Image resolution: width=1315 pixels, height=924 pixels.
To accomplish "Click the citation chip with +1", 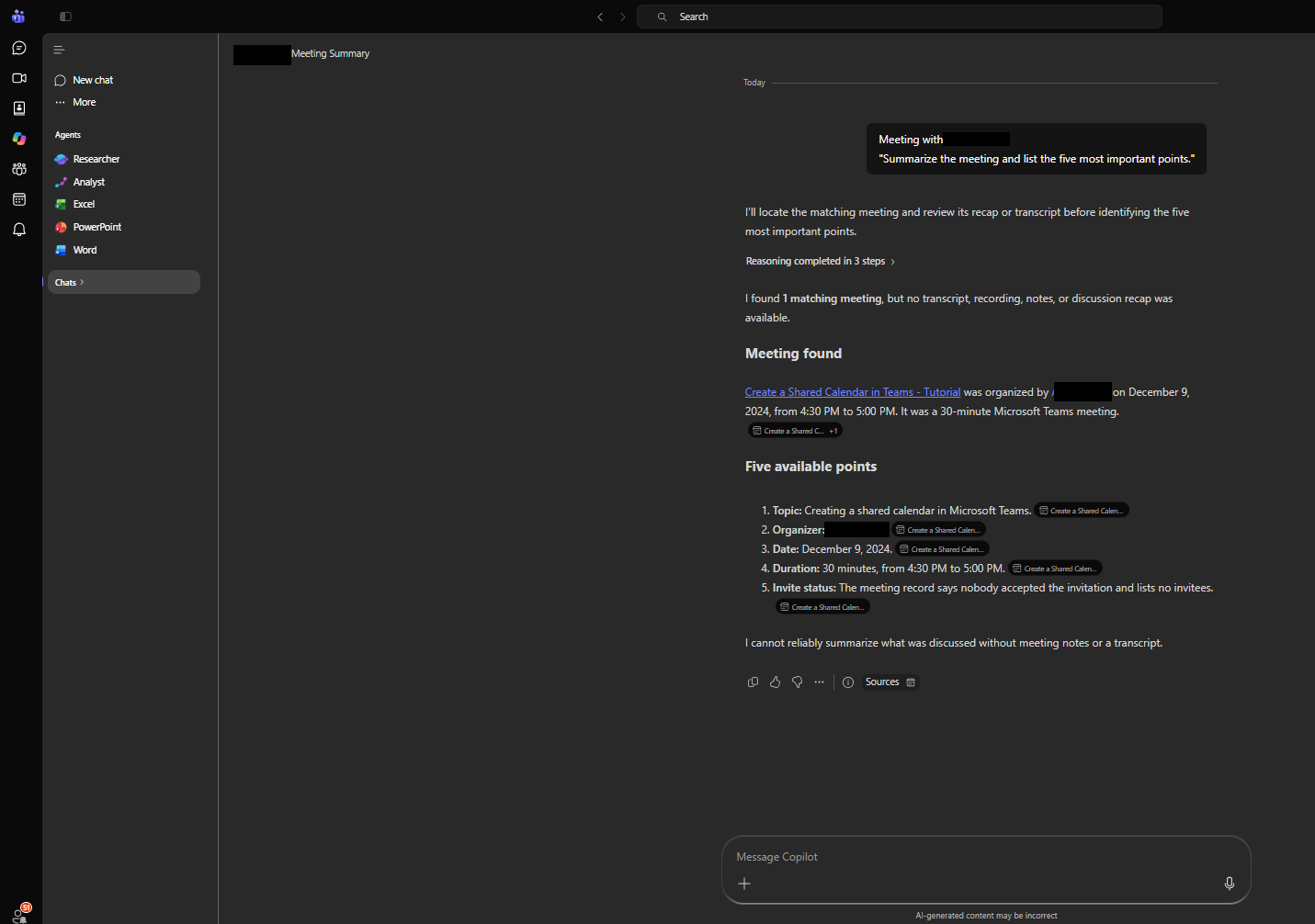I will (x=795, y=431).
